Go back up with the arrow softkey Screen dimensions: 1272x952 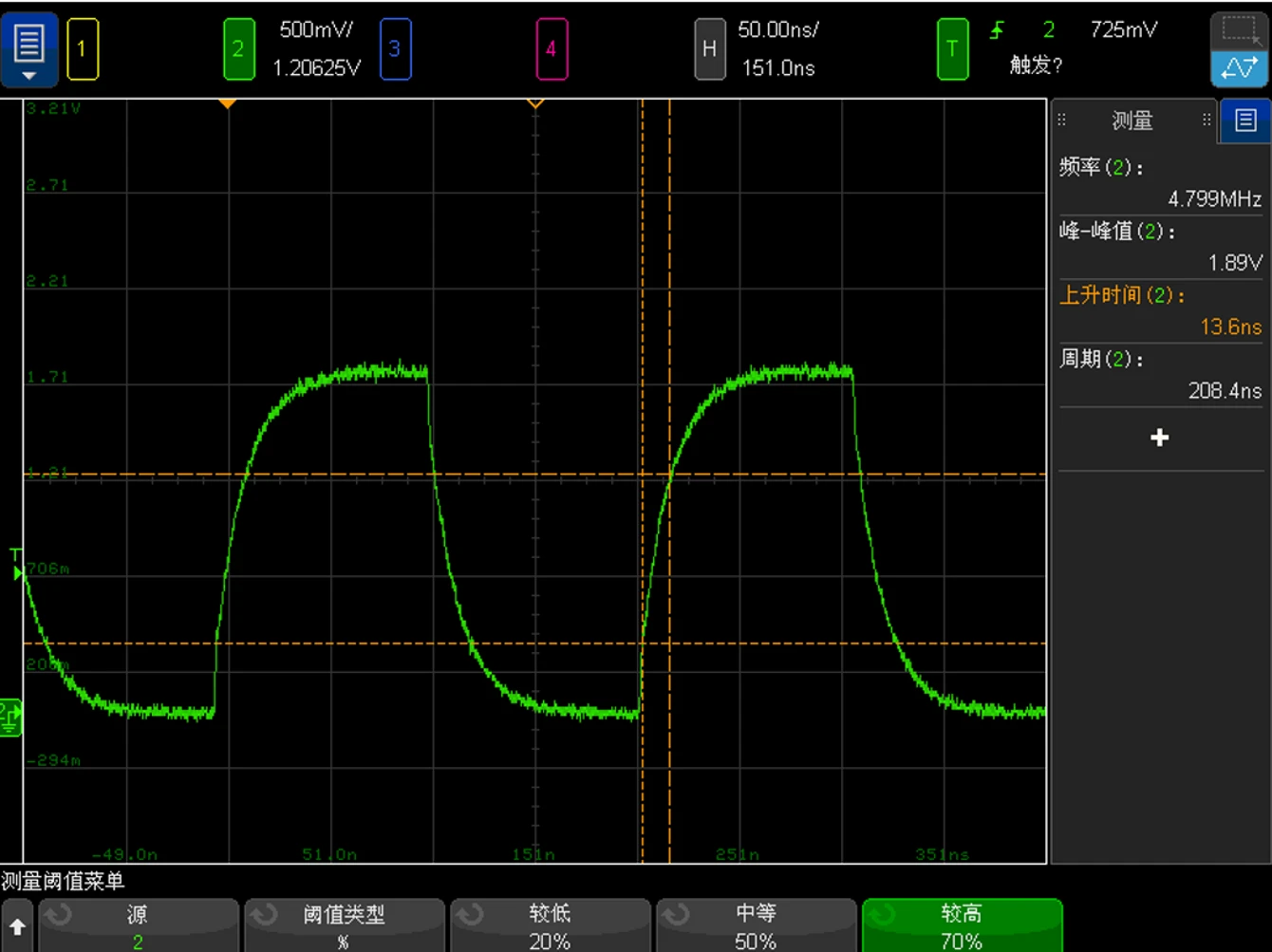(x=17, y=927)
